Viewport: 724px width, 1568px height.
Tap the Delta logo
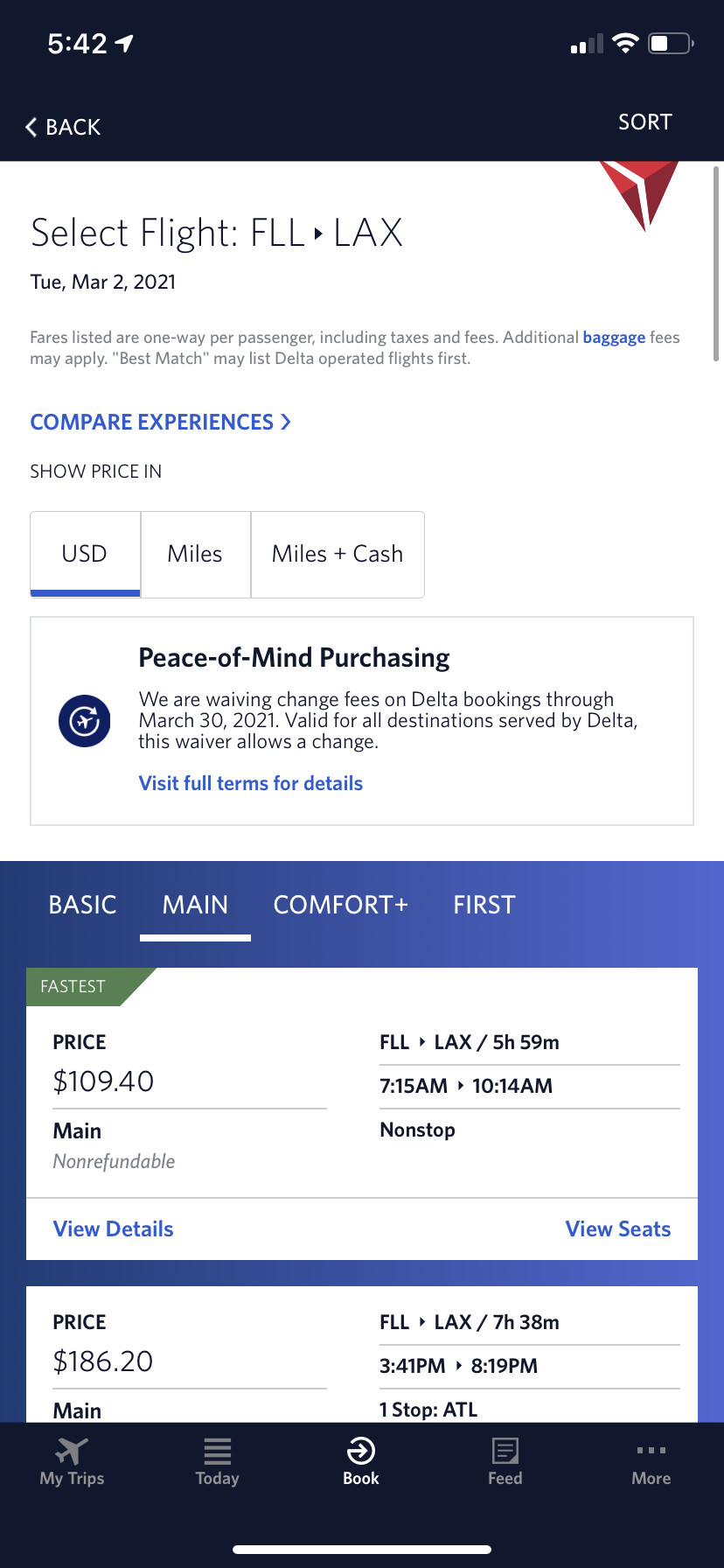coord(641,192)
